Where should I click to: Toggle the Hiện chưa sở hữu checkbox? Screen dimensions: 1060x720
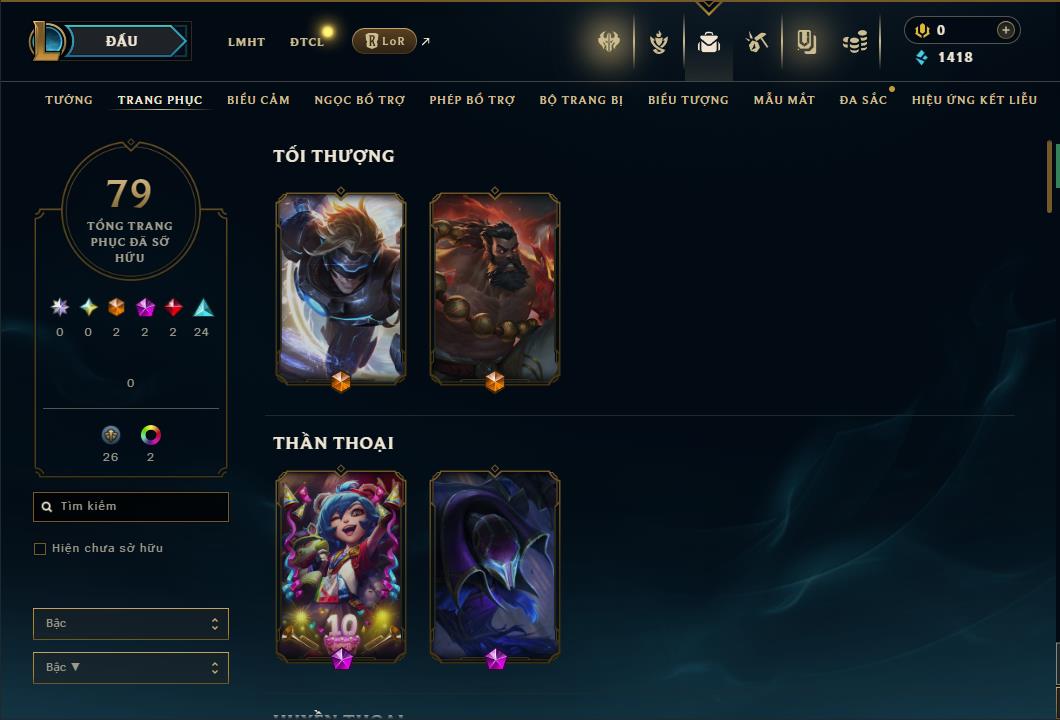[40, 548]
